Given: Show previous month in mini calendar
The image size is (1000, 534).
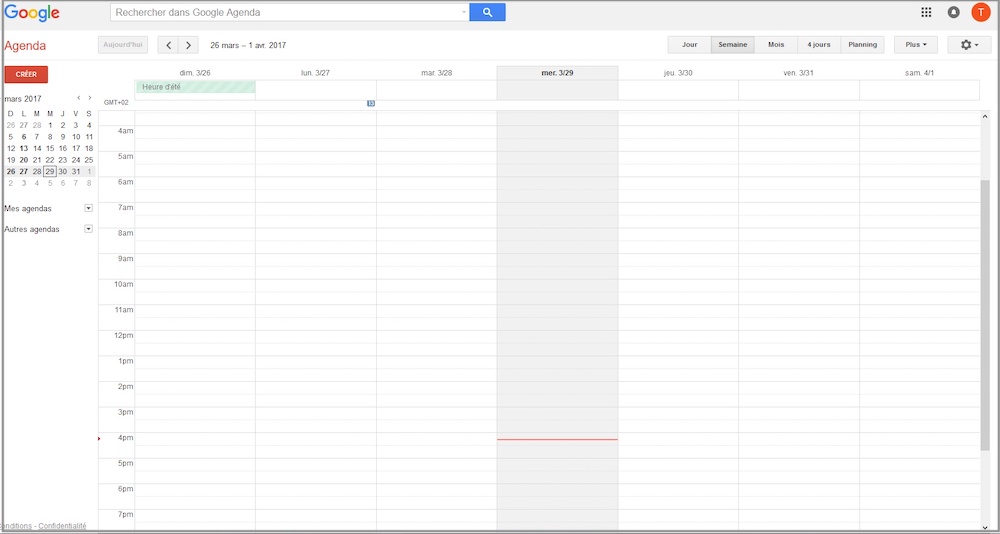Looking at the screenshot, I should coord(78,98).
